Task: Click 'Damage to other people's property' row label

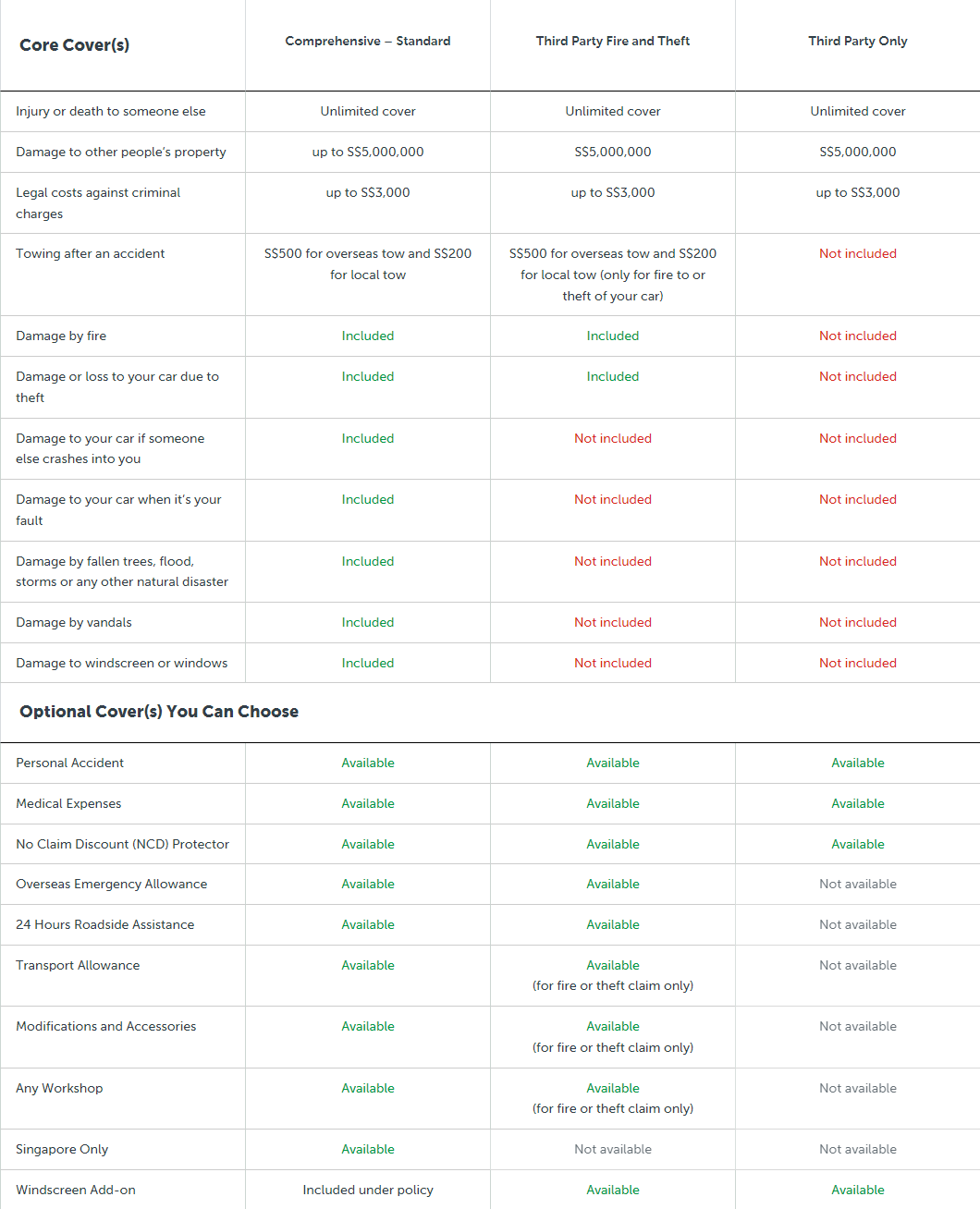Action: [x=121, y=152]
